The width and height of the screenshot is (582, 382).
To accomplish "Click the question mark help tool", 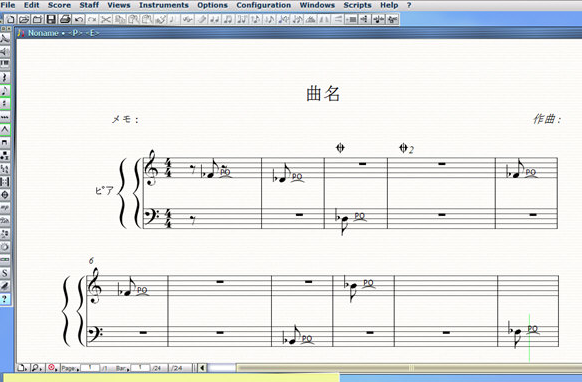I will [x=5, y=299].
